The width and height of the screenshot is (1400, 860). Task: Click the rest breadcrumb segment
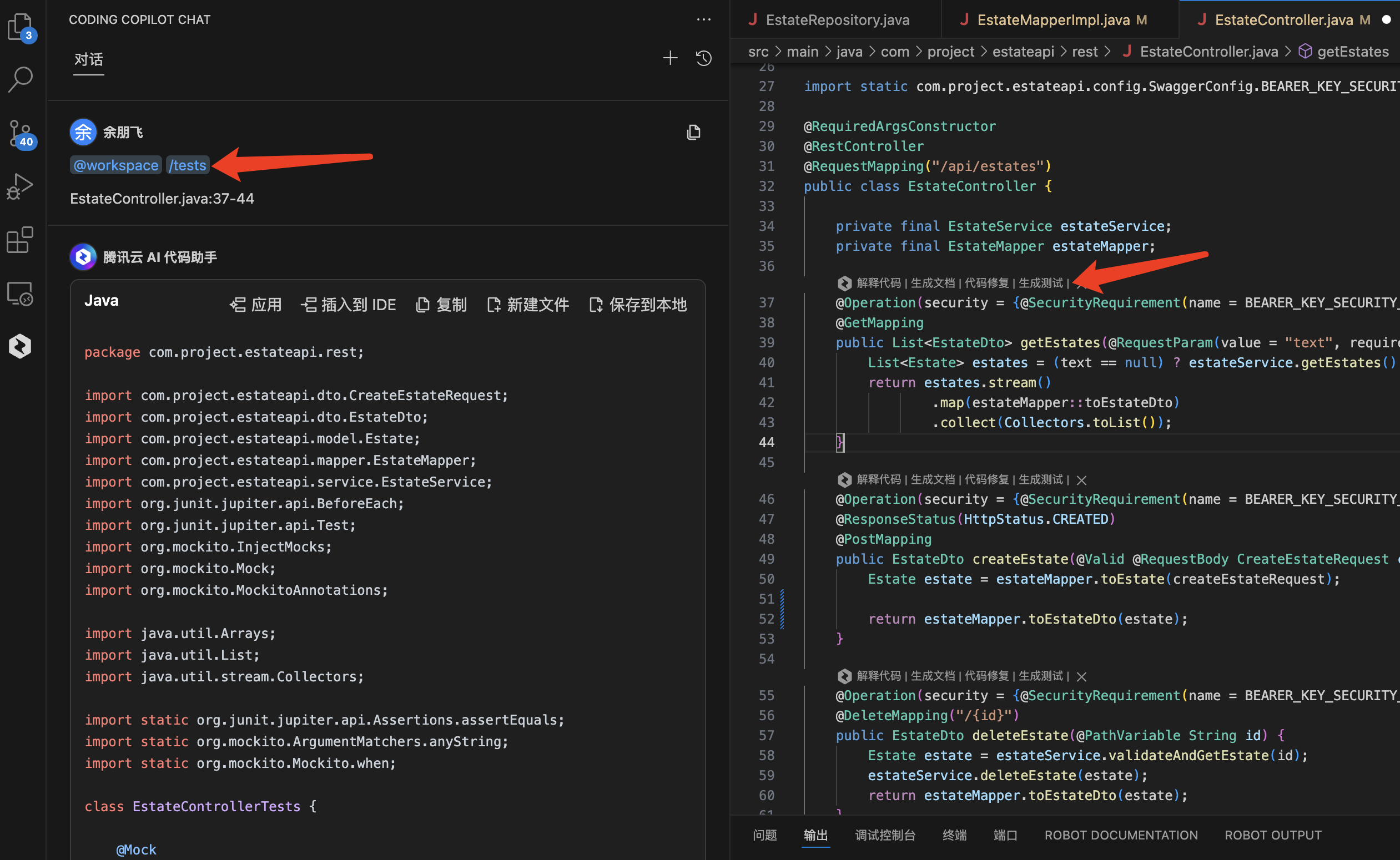tap(1085, 52)
